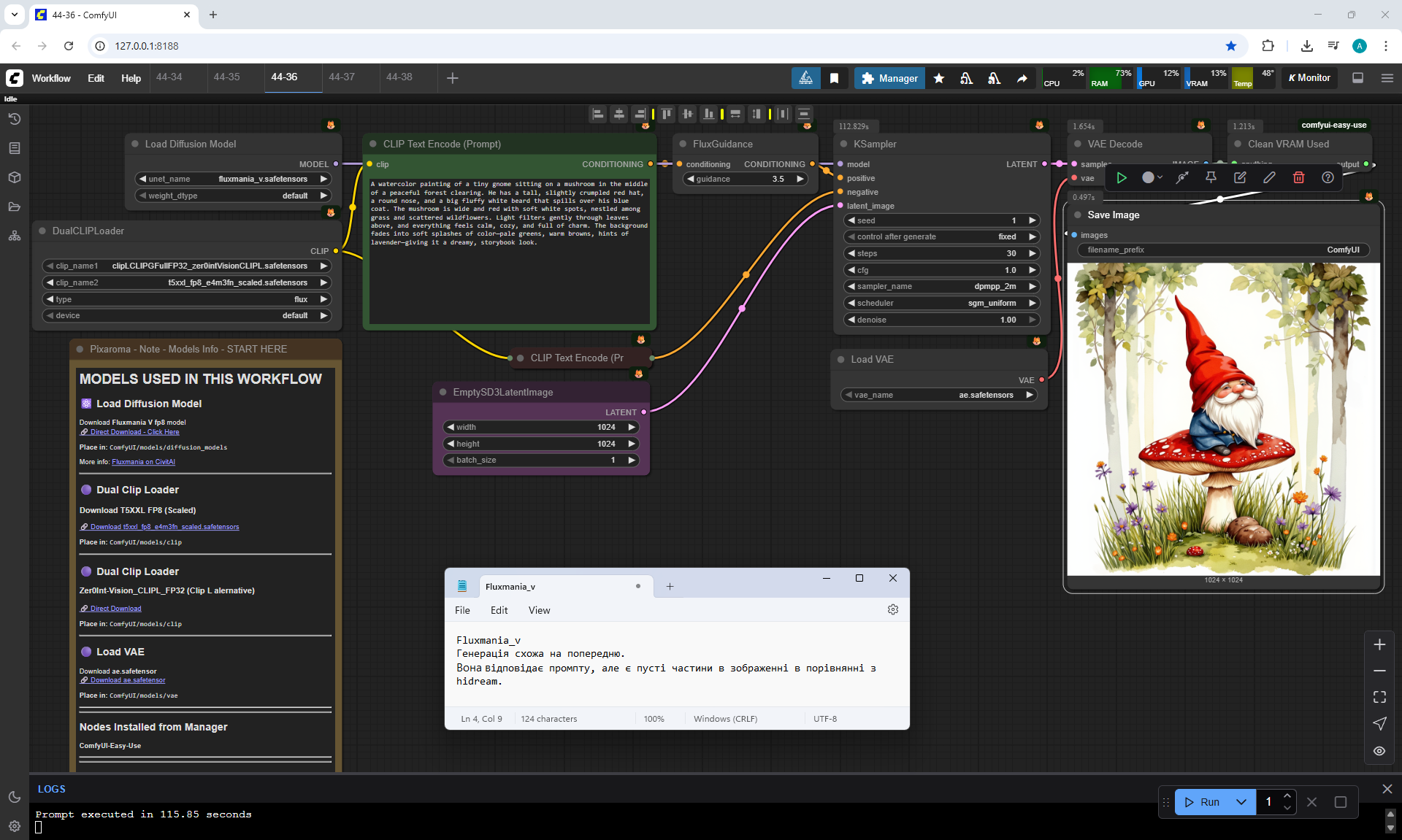Open the help question mark icon
This screenshot has width=1402, height=840.
coord(1328,177)
